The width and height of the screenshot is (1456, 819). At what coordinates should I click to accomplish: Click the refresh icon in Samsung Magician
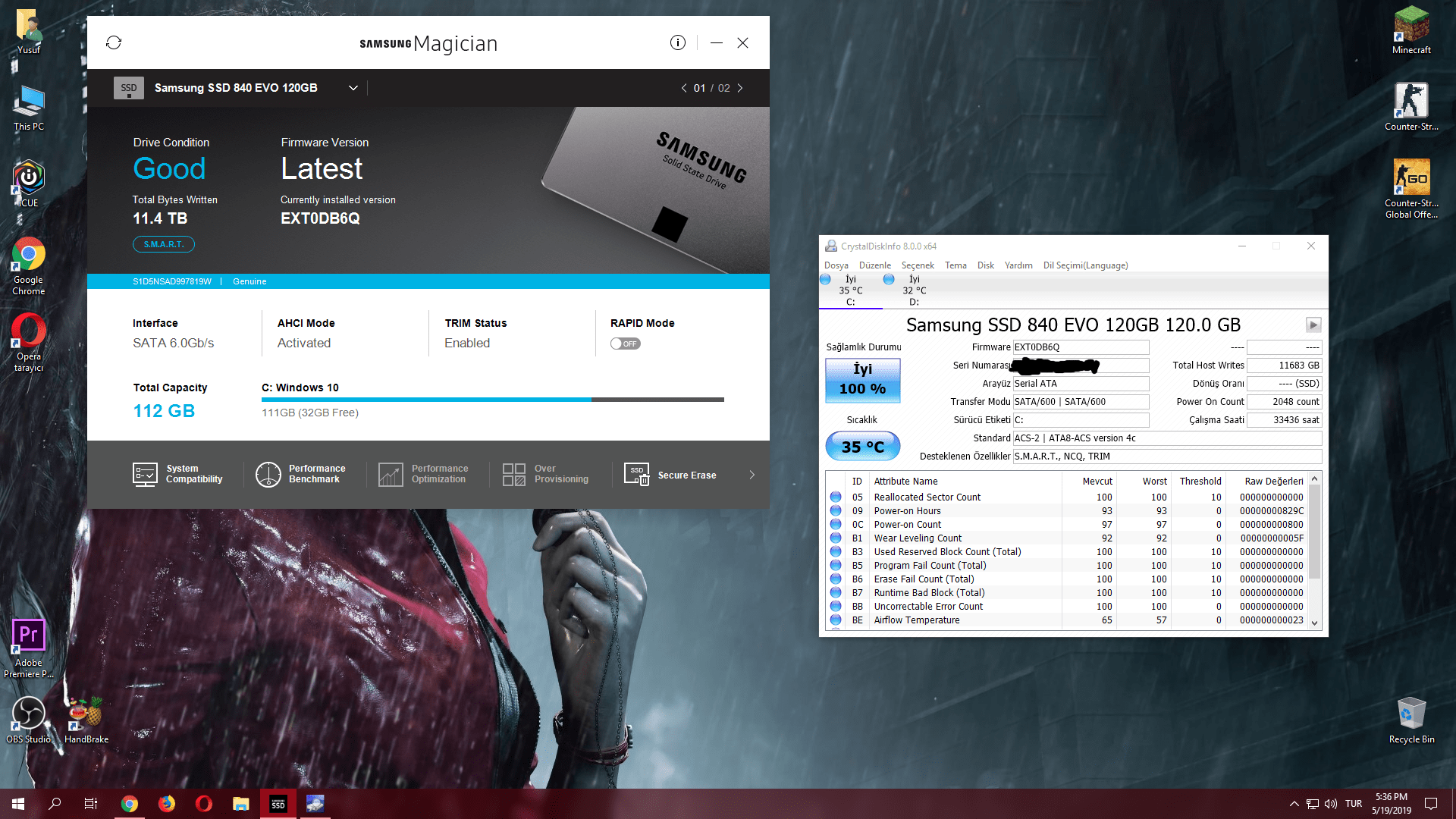pyautogui.click(x=114, y=42)
